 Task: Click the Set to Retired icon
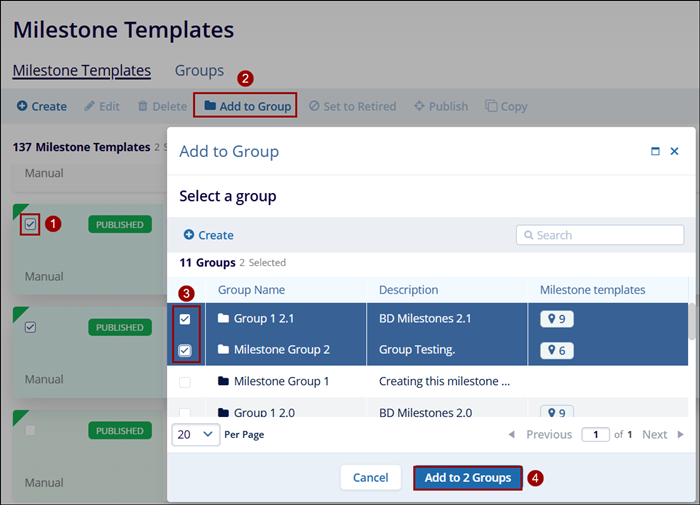tap(314, 106)
